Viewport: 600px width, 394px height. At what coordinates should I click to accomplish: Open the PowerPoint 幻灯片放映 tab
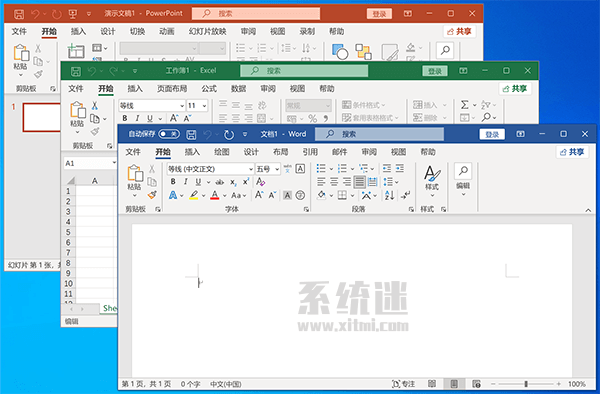coord(207,31)
